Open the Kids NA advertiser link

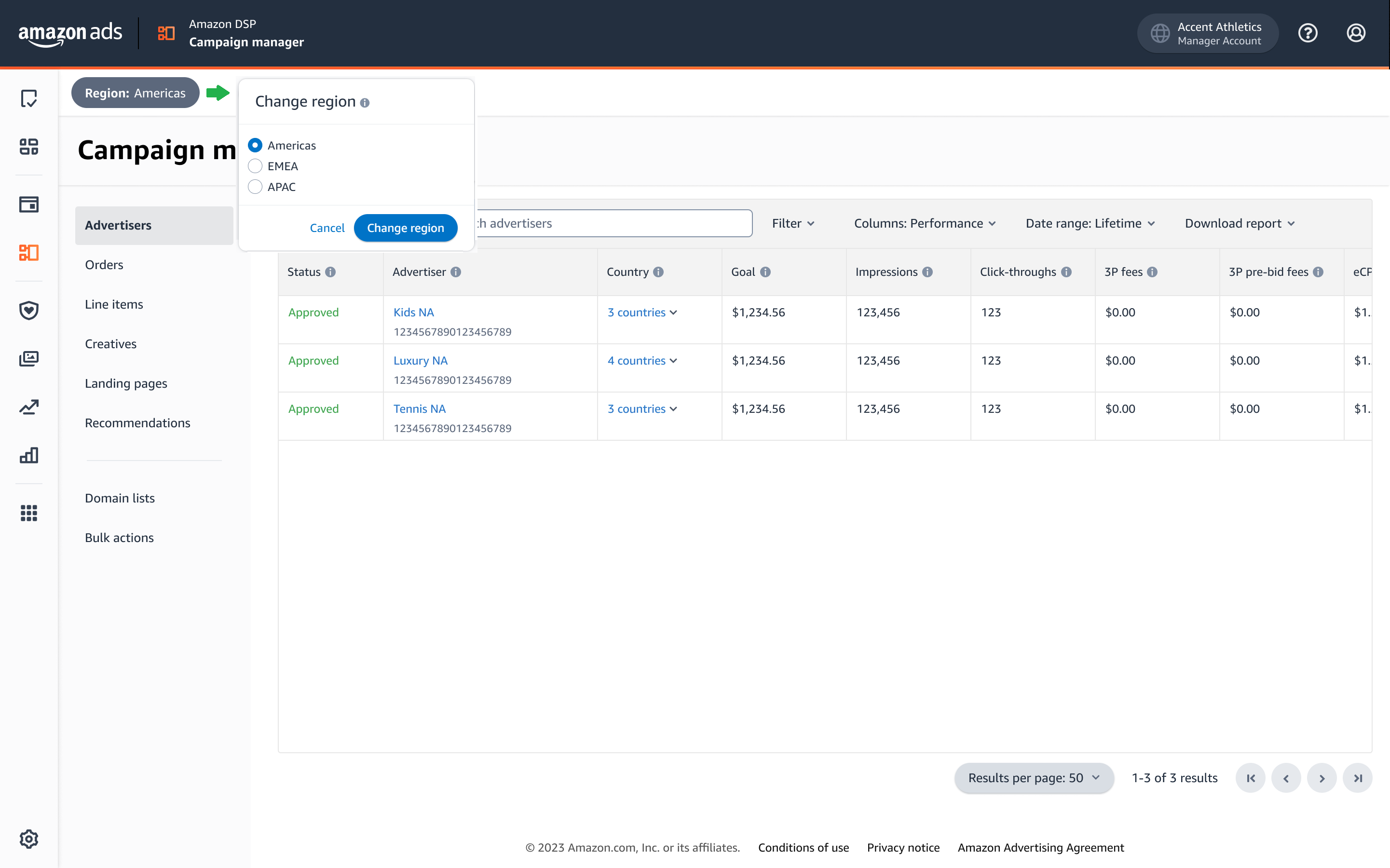coord(413,312)
